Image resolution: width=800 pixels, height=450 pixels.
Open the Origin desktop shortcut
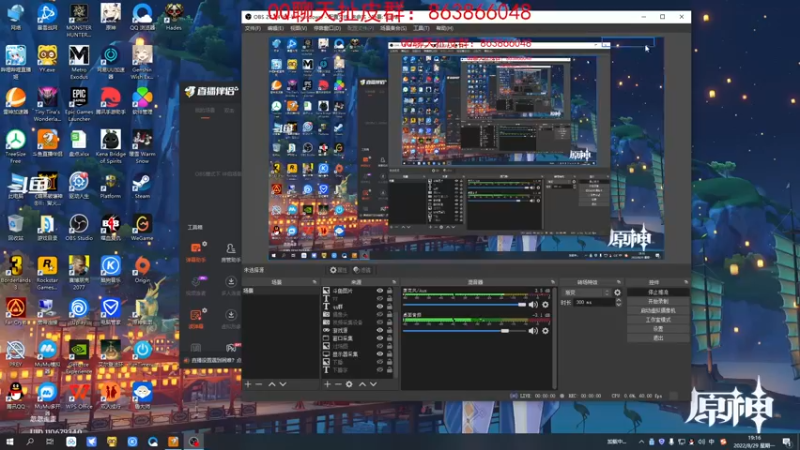coord(142,269)
